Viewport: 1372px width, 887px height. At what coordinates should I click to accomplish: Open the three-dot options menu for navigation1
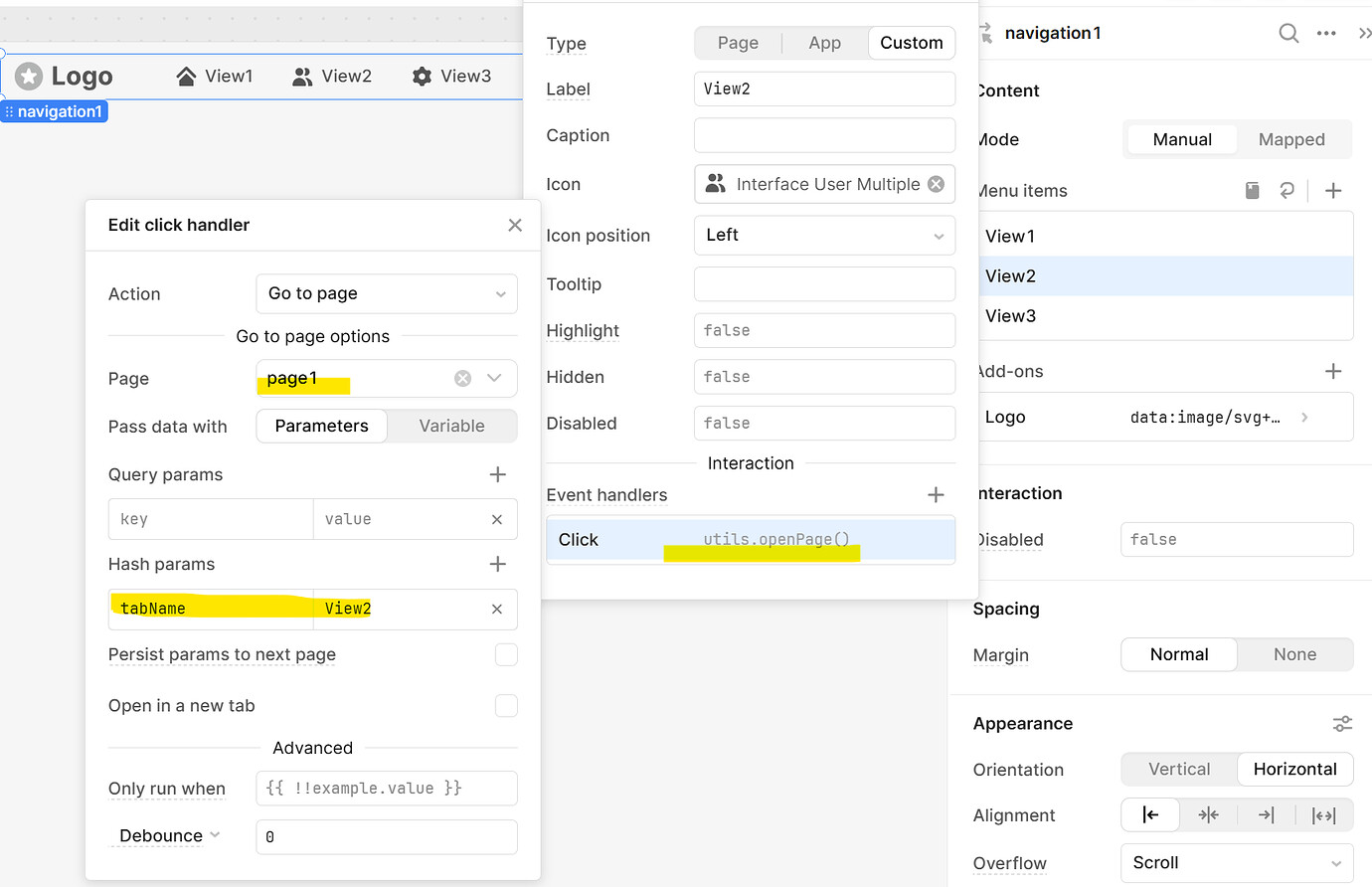(1326, 33)
